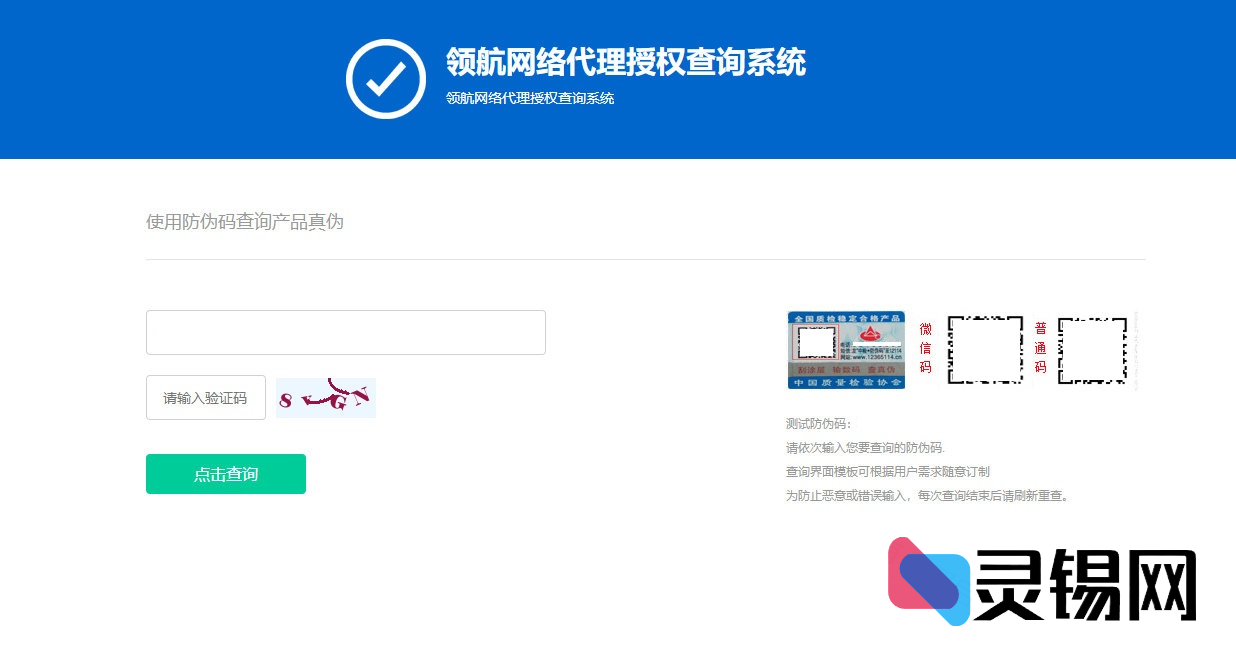Screen dimensions: 1236x663
Task: Click the 点击查询 query button
Action: click(x=225, y=473)
